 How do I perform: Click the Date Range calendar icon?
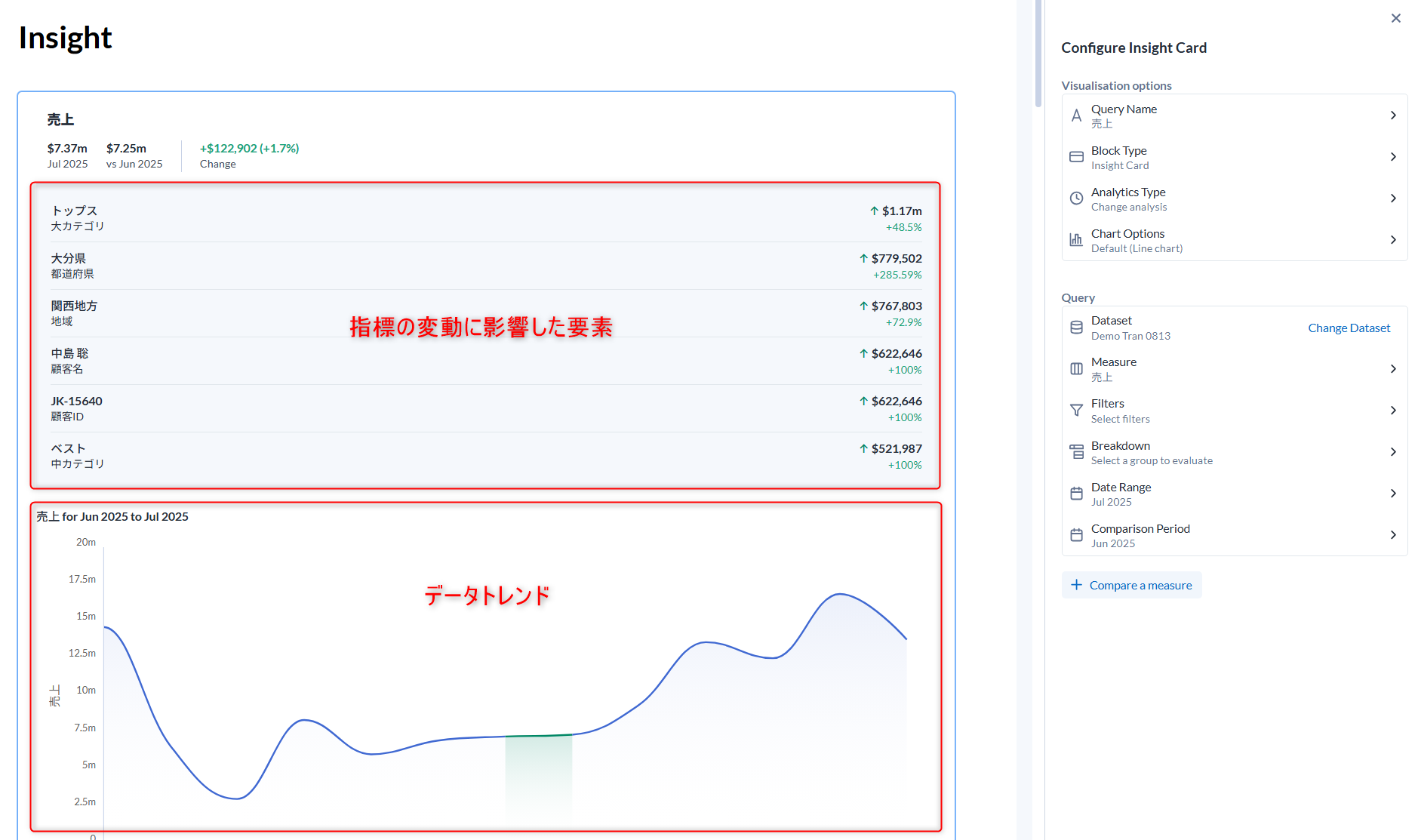click(x=1076, y=494)
